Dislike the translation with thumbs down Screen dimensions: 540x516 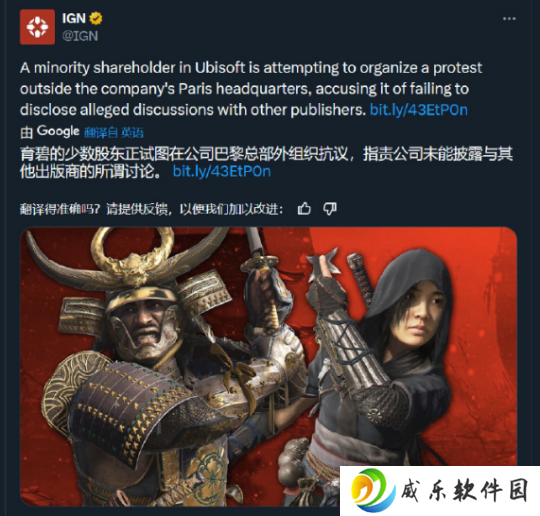pos(330,209)
